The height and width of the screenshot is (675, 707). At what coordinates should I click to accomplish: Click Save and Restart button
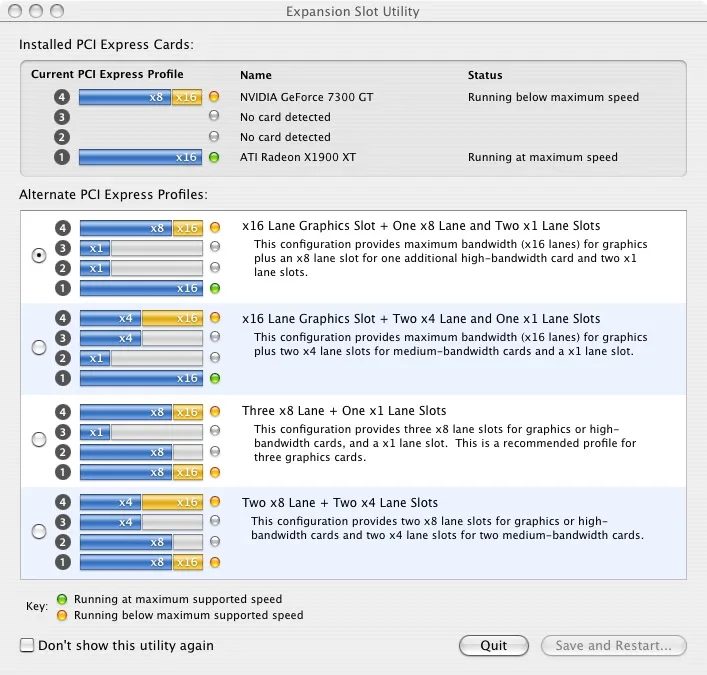614,645
